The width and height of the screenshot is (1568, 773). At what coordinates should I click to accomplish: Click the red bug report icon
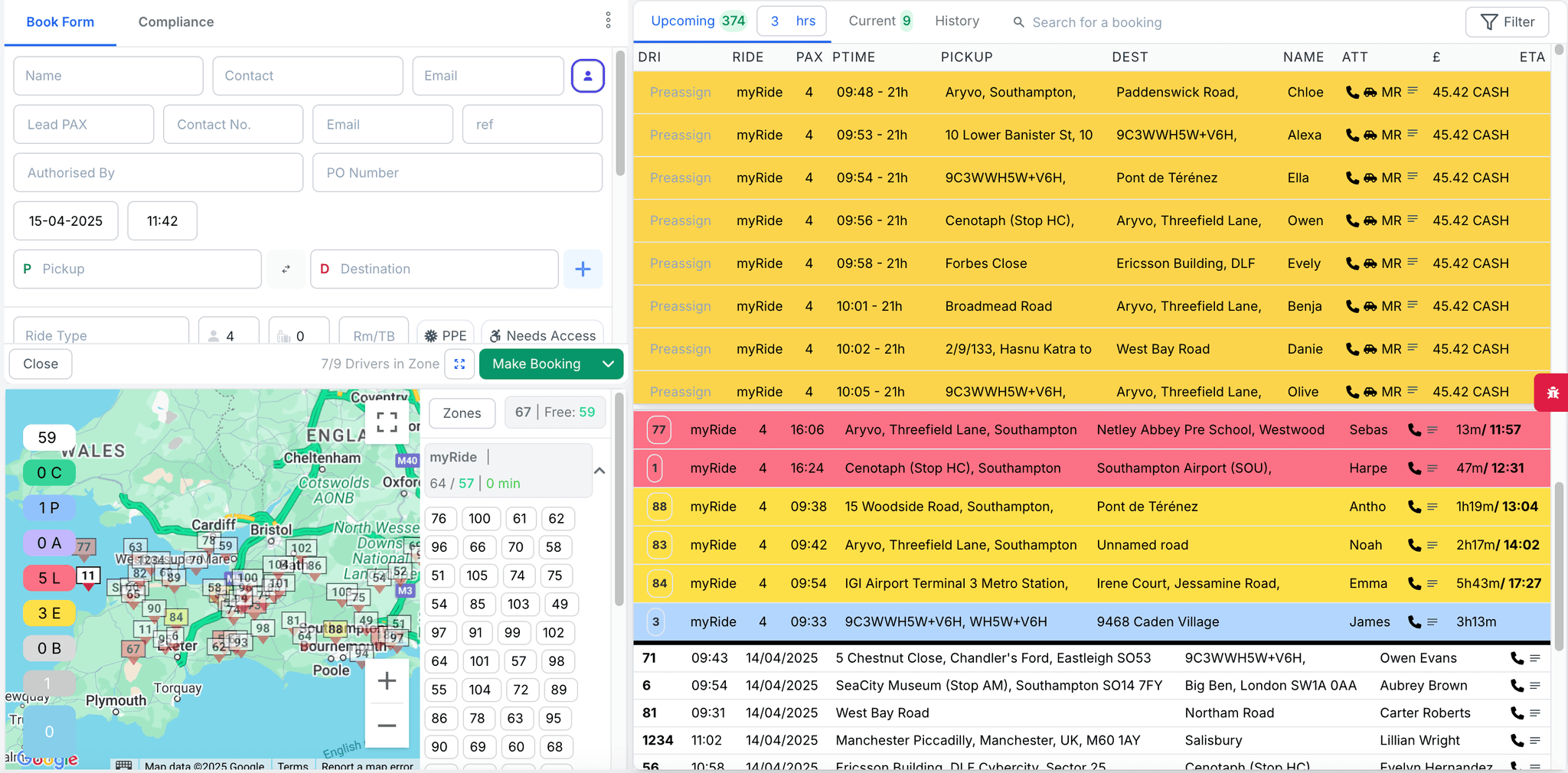point(1552,393)
